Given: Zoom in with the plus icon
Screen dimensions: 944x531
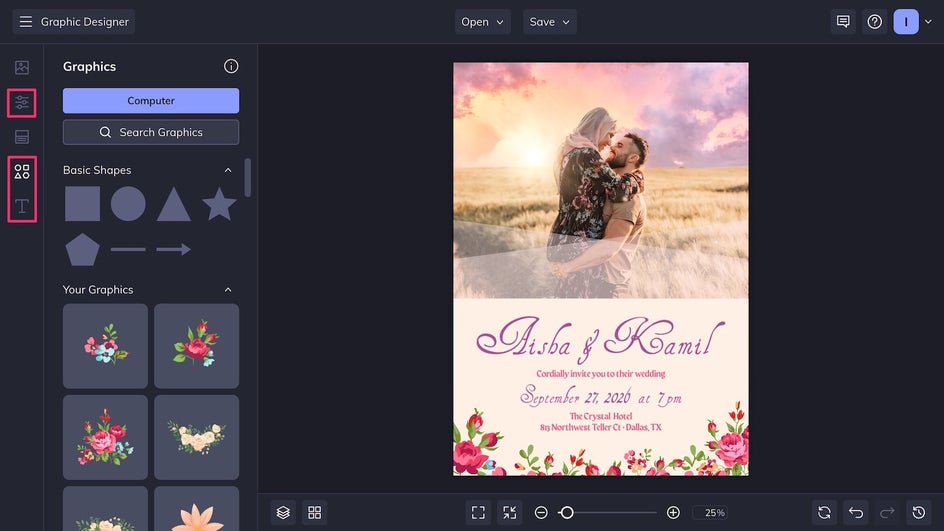Looking at the screenshot, I should (673, 512).
